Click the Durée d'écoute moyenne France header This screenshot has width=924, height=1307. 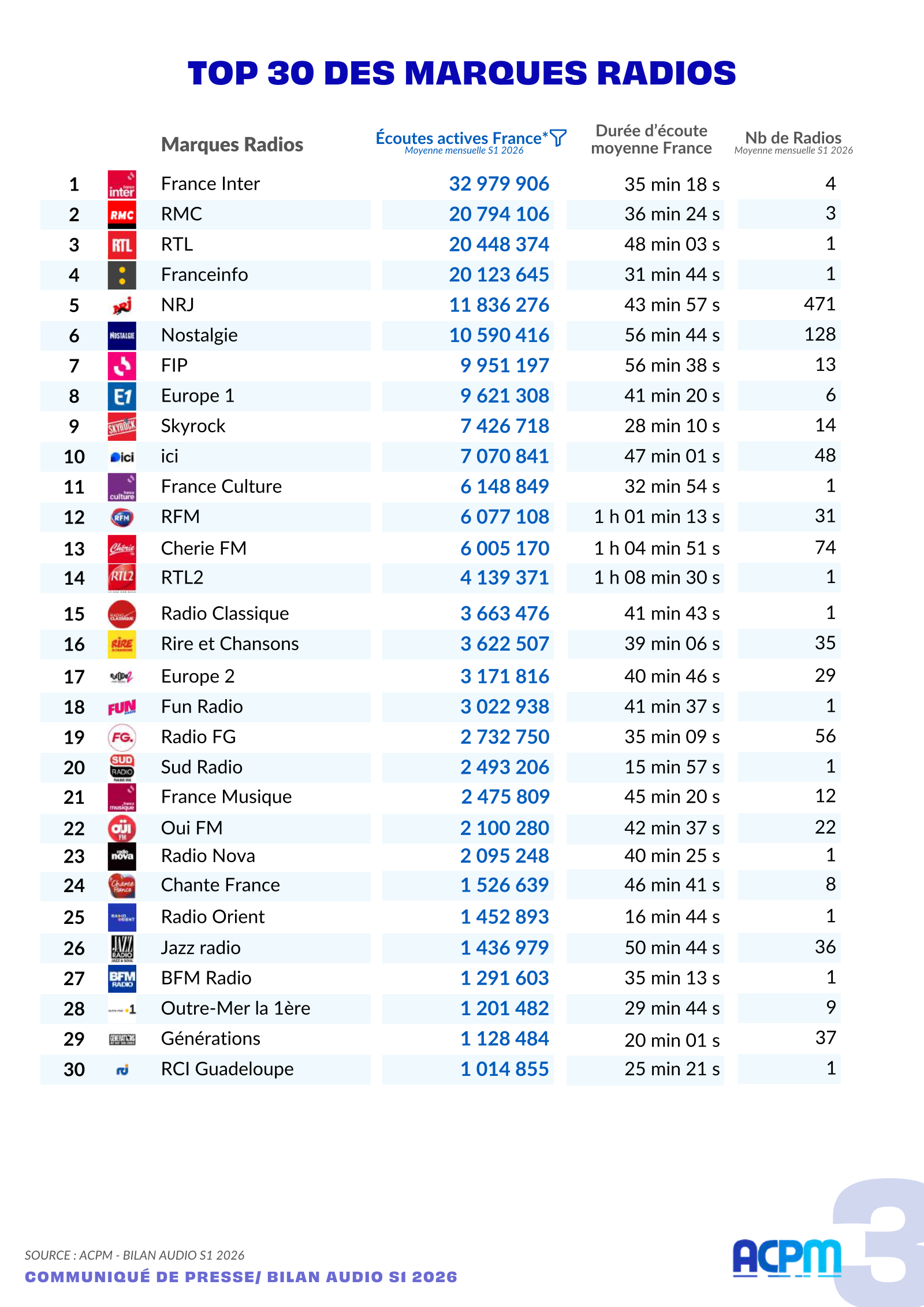(651, 139)
